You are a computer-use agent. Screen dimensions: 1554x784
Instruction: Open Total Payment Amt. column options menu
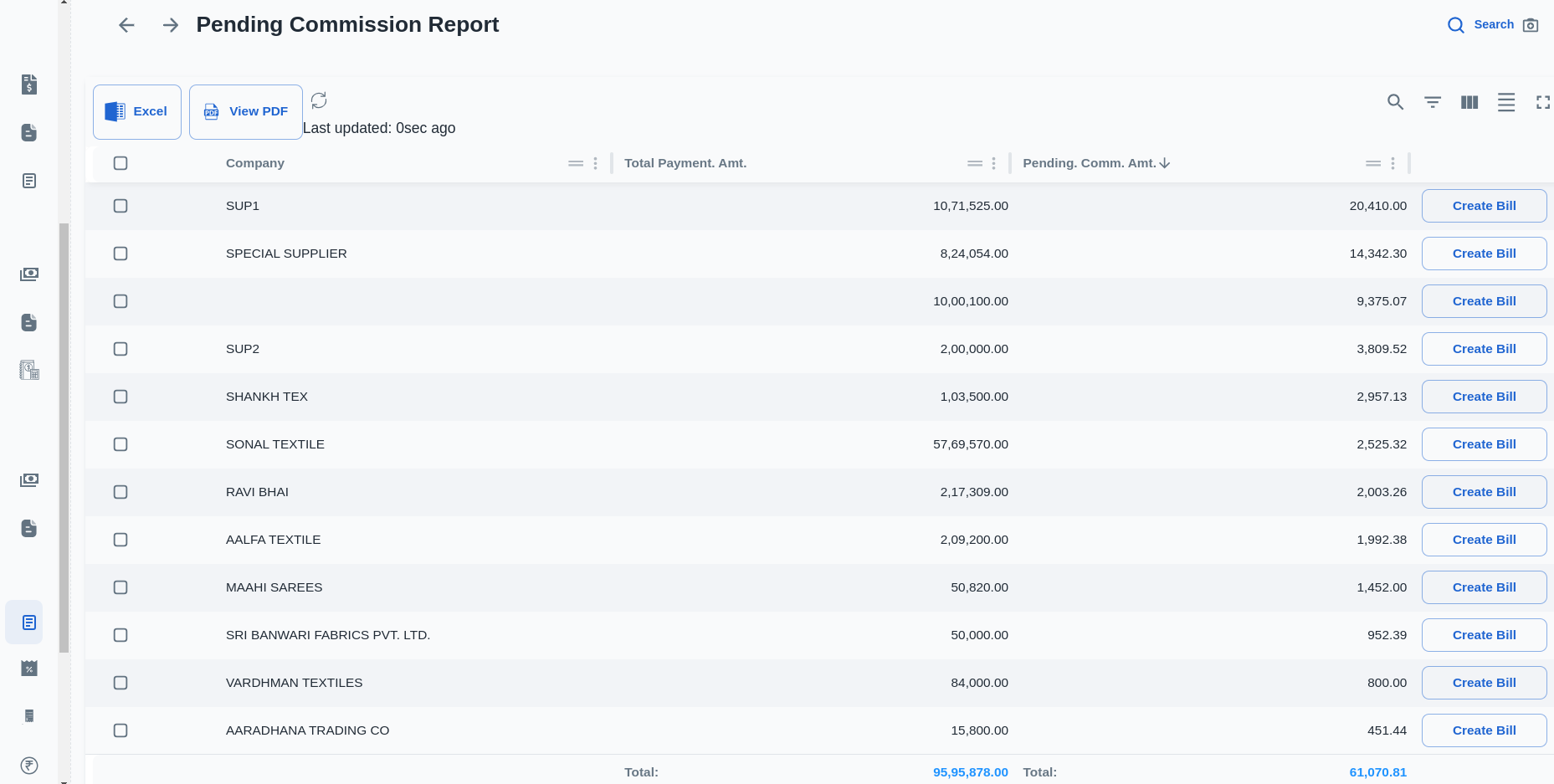pyautogui.click(x=993, y=163)
